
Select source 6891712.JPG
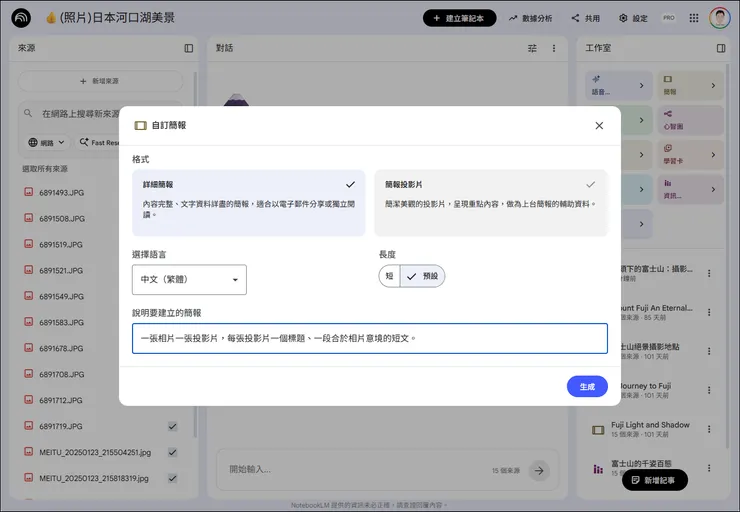click(61, 400)
